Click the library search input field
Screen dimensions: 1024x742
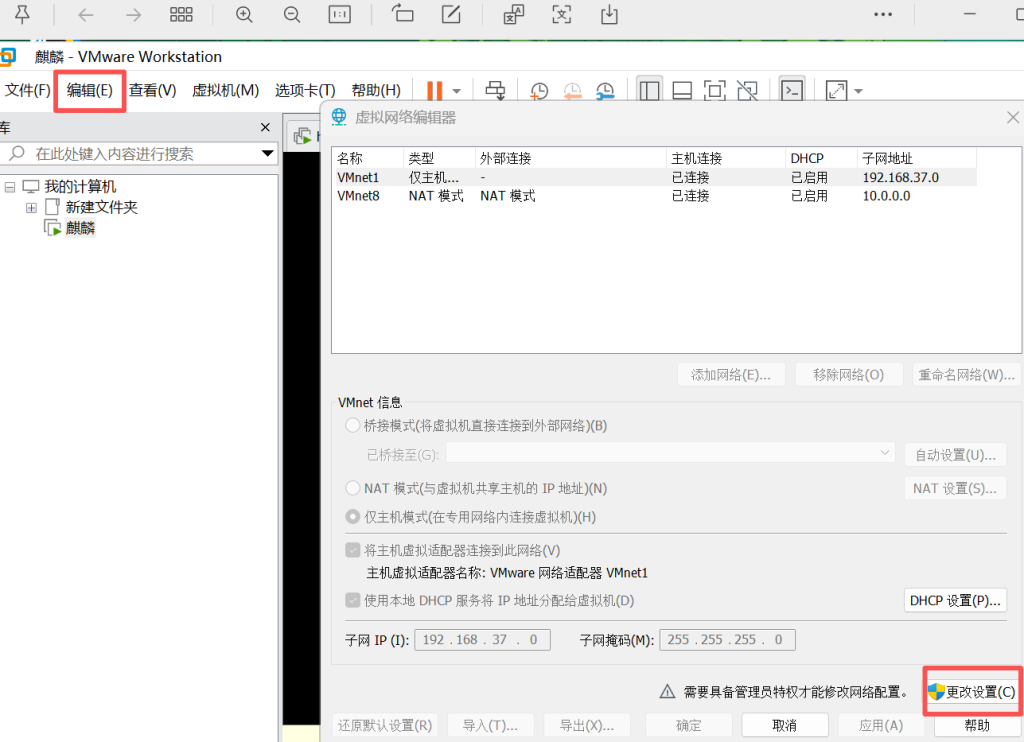point(140,154)
